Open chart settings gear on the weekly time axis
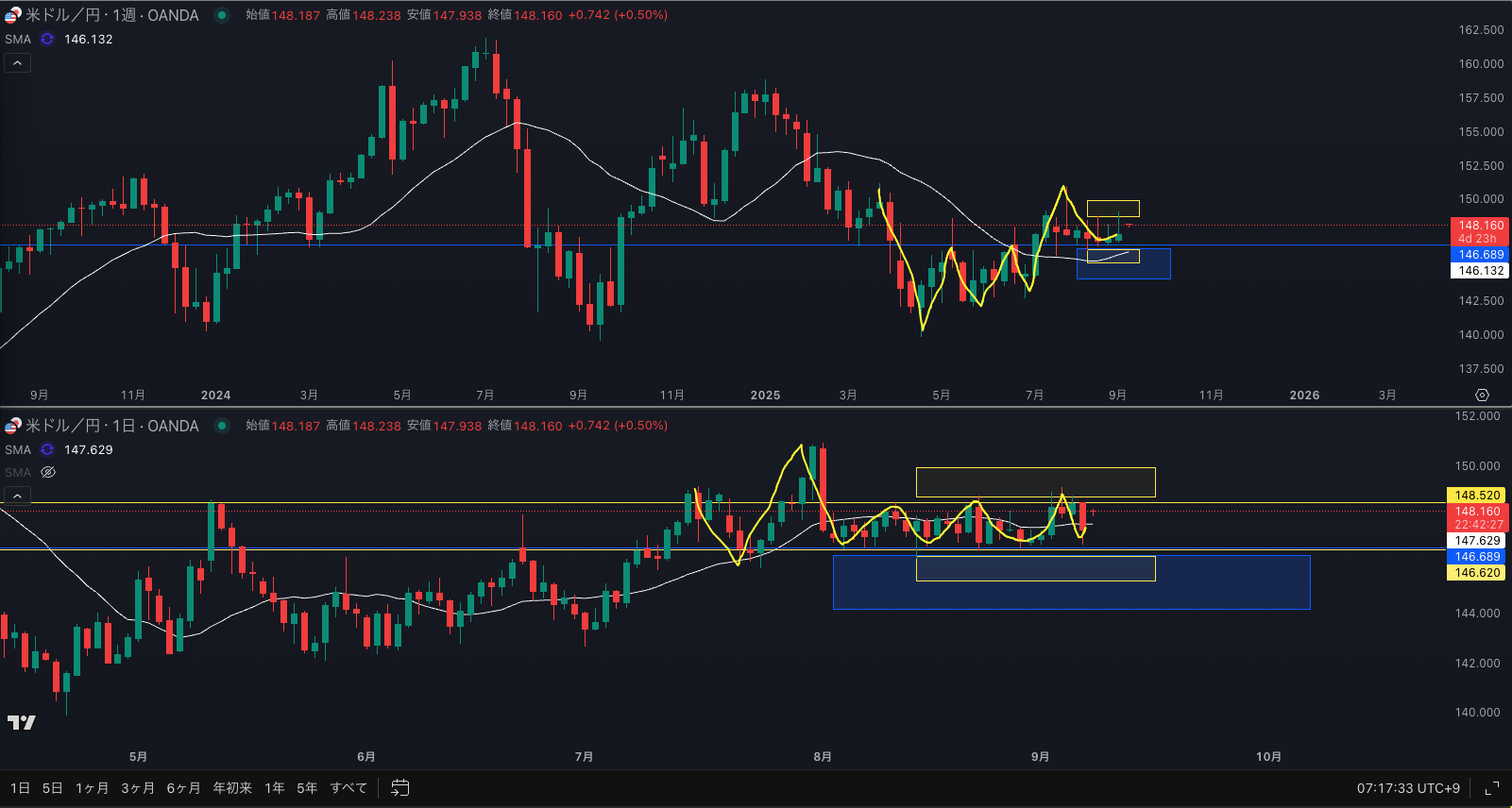The height and width of the screenshot is (808, 1512). point(1482,396)
